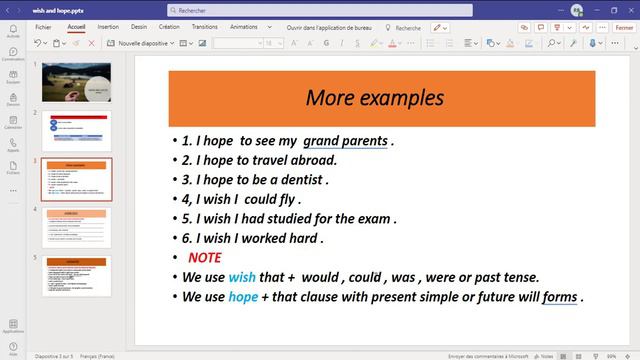Open the find (magnifier) dropdown
This screenshot has height=360, width=640.
coord(554,43)
